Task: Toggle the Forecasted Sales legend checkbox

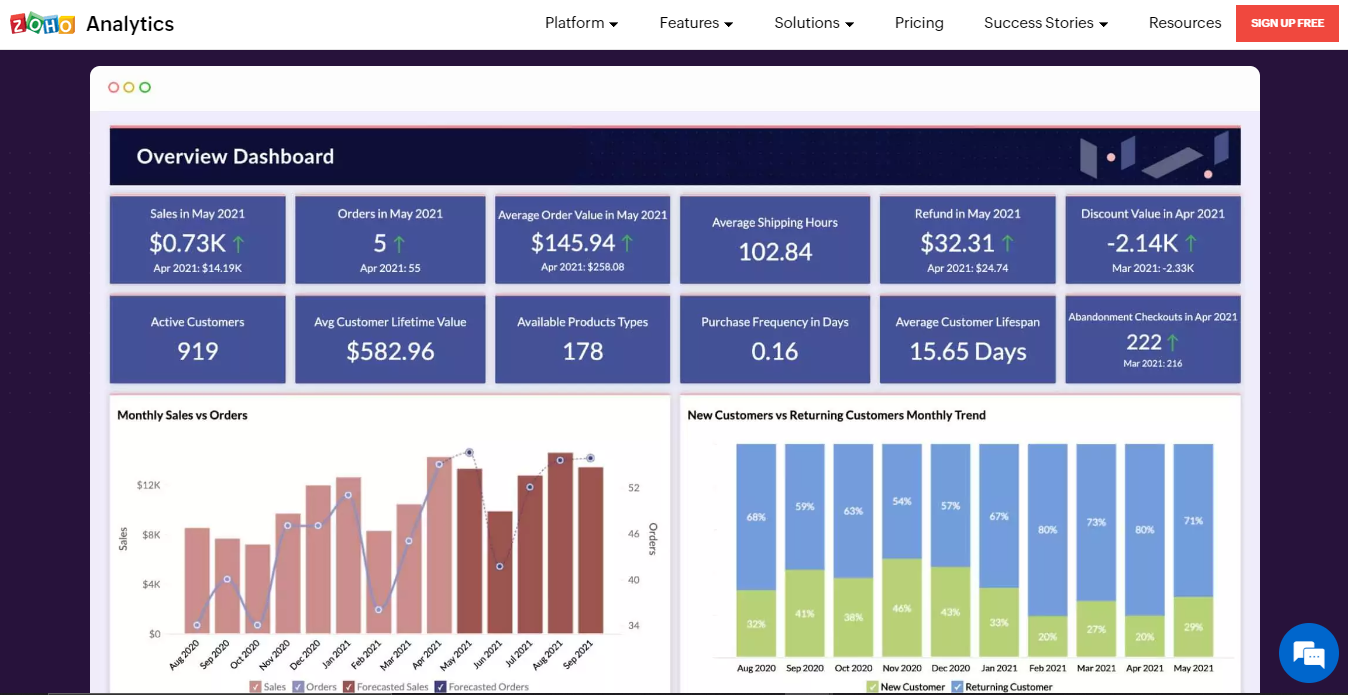Action: coord(349,687)
